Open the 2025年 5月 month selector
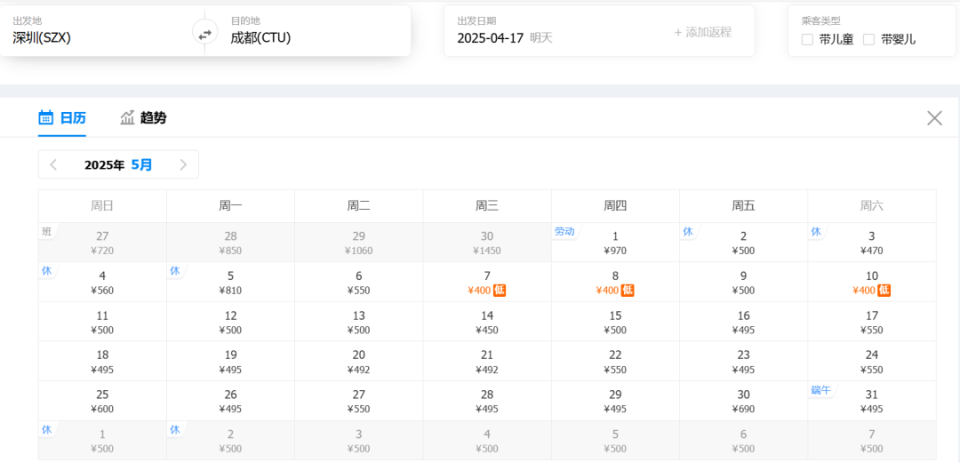 tap(118, 165)
